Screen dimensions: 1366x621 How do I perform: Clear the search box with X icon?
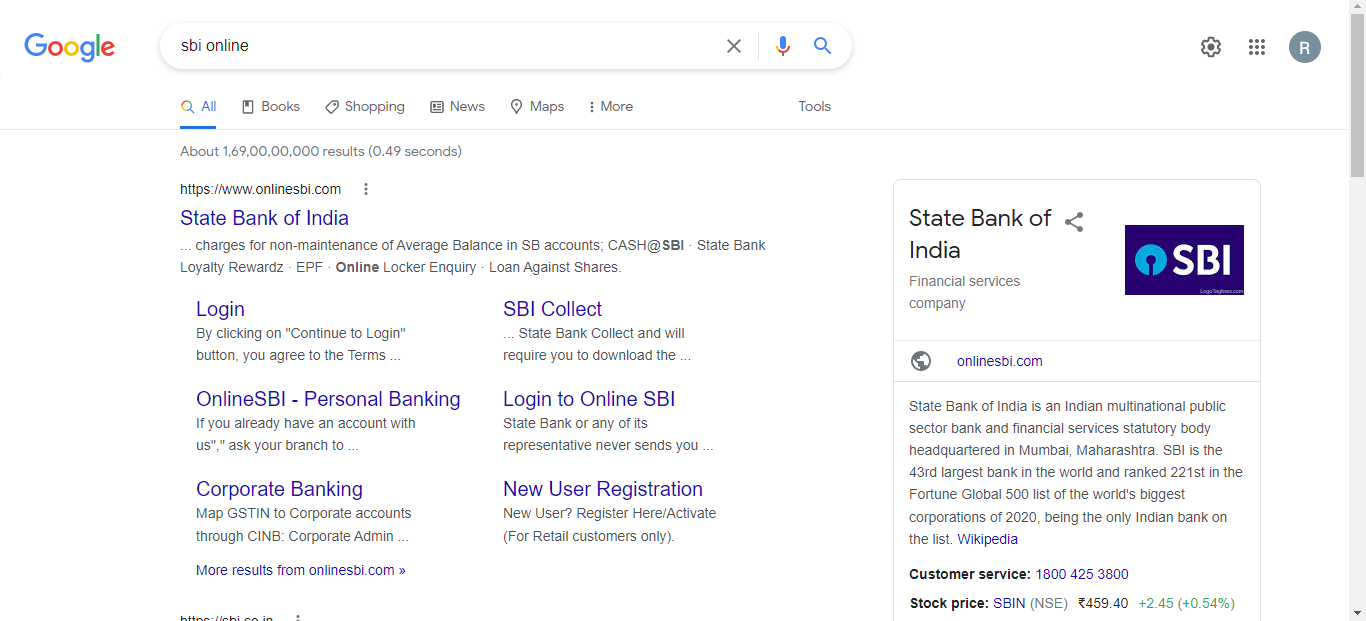click(x=734, y=46)
